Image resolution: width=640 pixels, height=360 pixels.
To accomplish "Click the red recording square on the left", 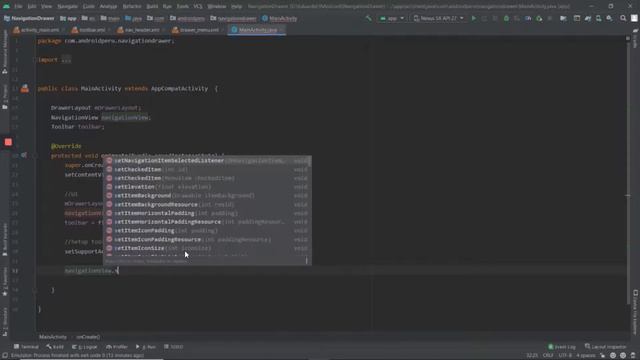I will point(8,142).
